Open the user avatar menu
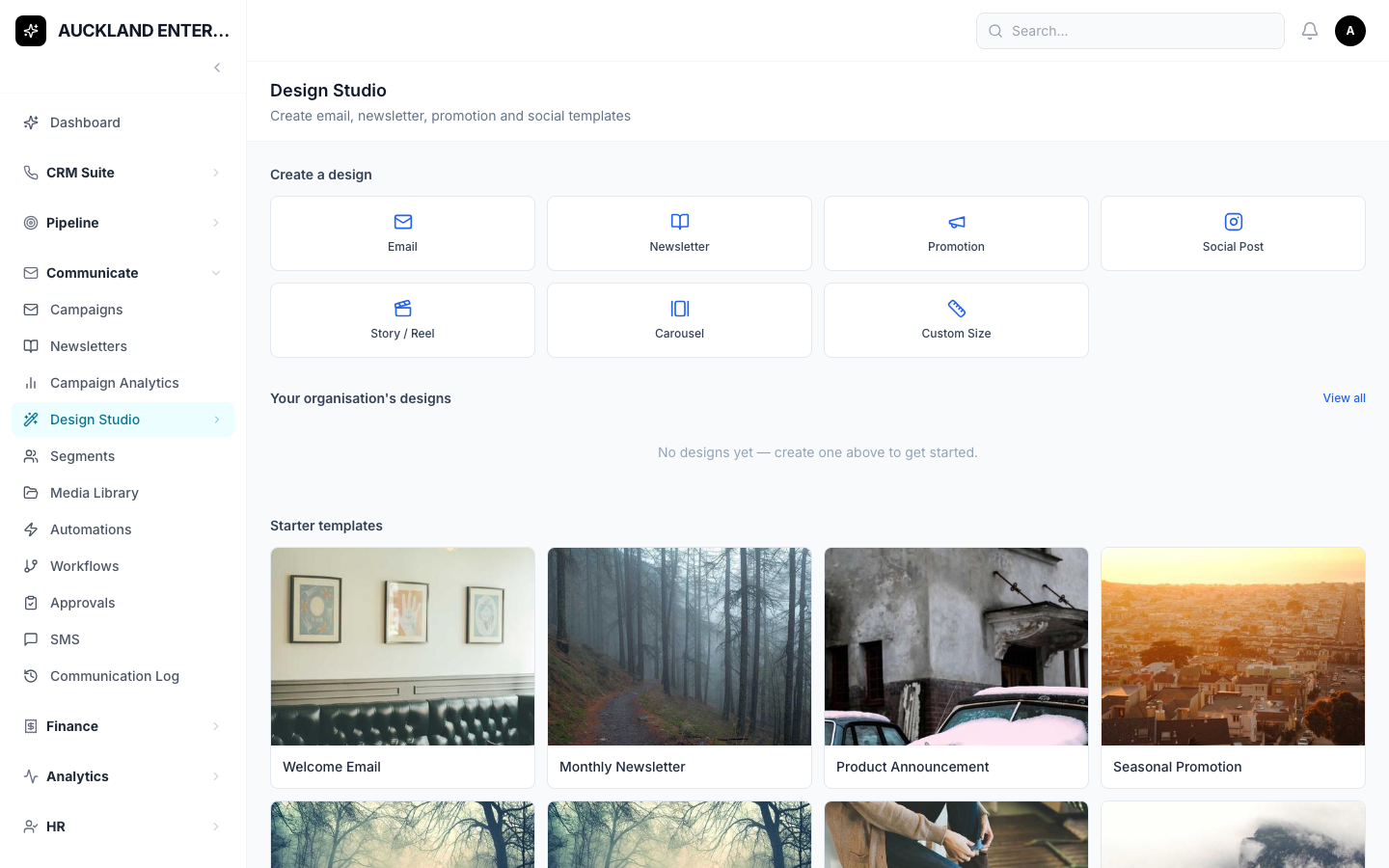Image resolution: width=1389 pixels, height=868 pixels. (x=1350, y=31)
